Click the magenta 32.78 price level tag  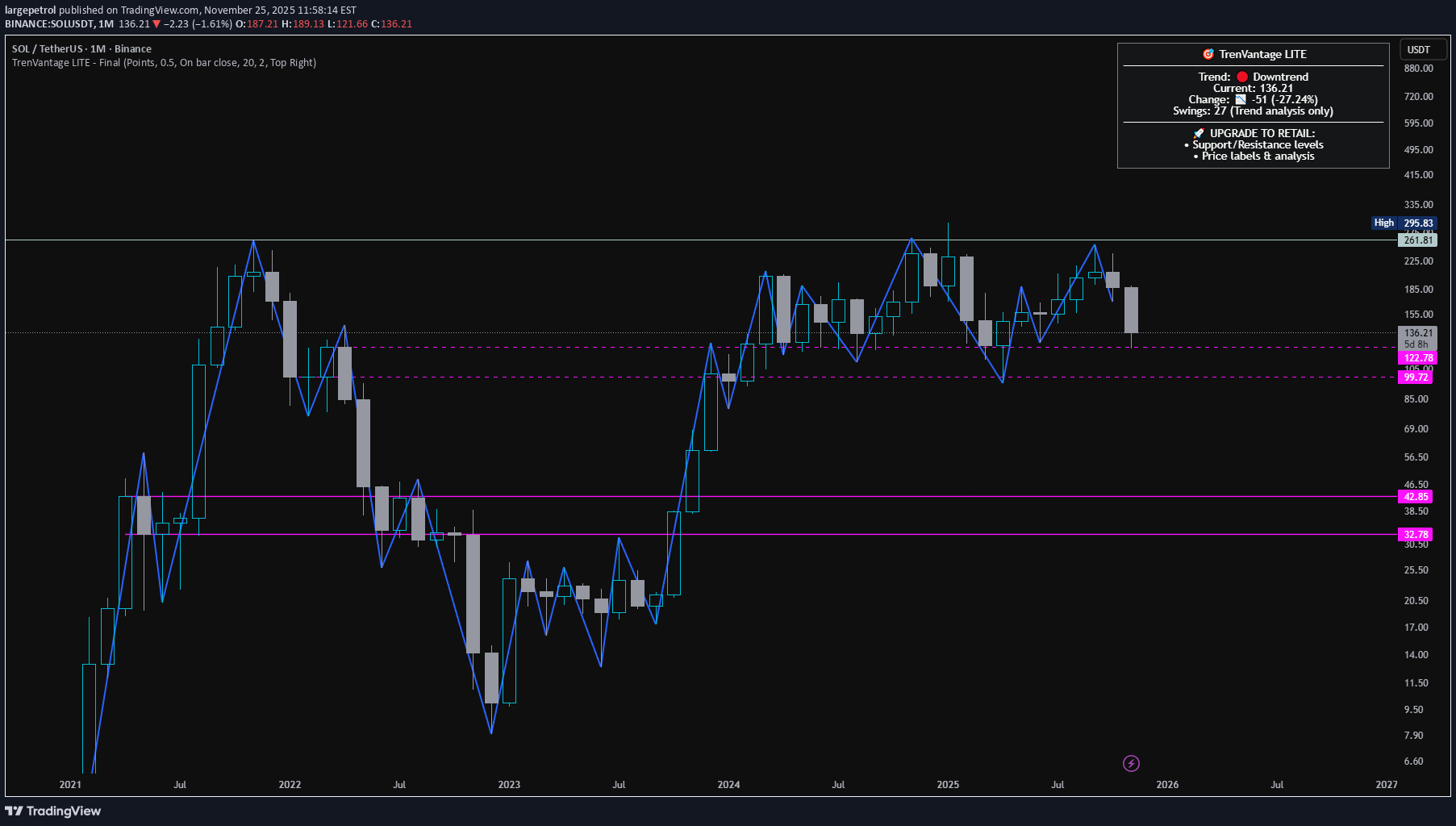tap(1416, 535)
